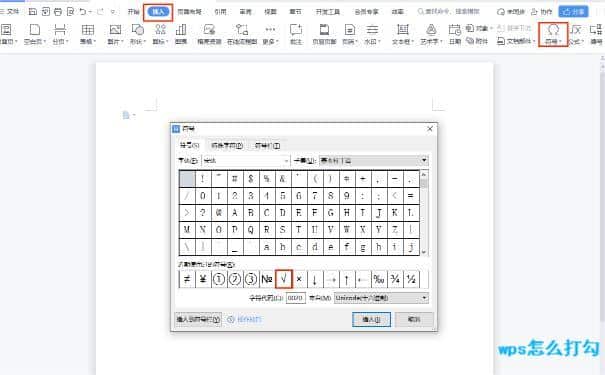Open the quick access toolbar customize arrow

tap(113, 12)
